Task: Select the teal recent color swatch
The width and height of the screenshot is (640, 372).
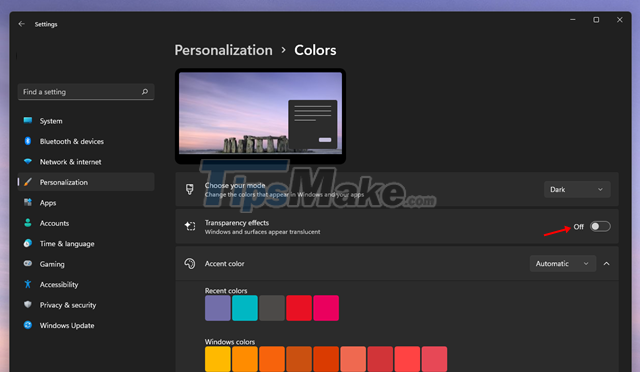Action: coord(245,308)
